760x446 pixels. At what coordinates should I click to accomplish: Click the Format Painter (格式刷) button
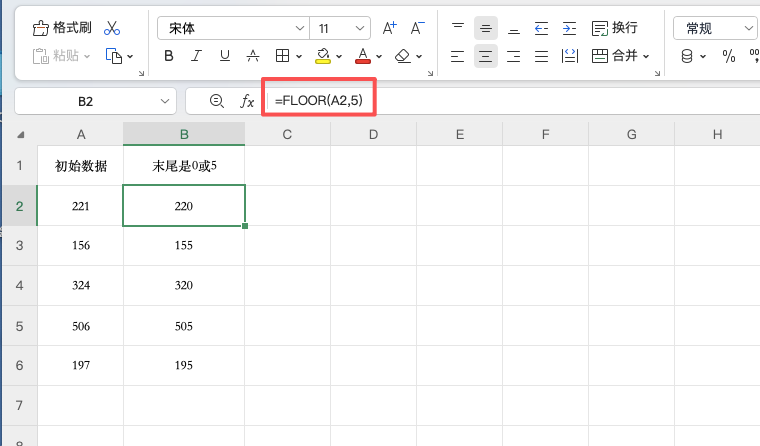[61, 28]
